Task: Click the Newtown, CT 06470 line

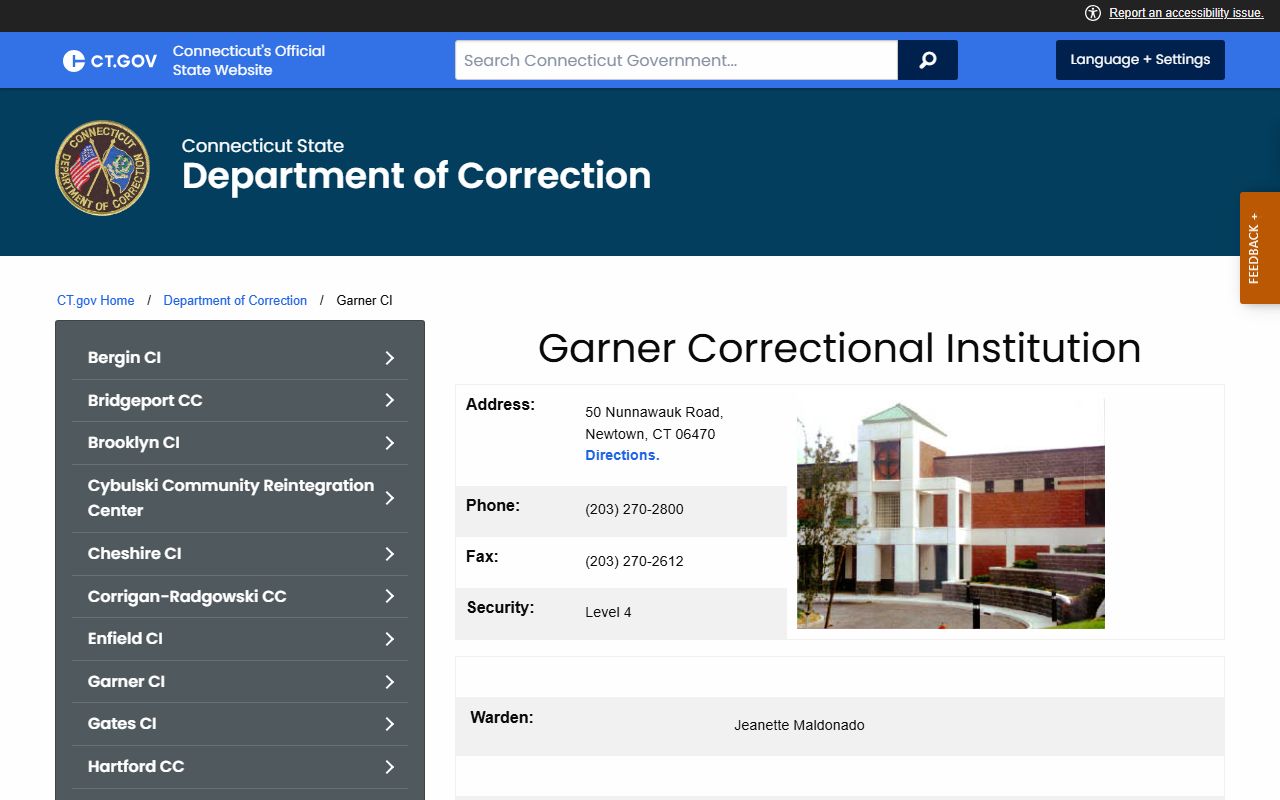Action: click(x=650, y=434)
